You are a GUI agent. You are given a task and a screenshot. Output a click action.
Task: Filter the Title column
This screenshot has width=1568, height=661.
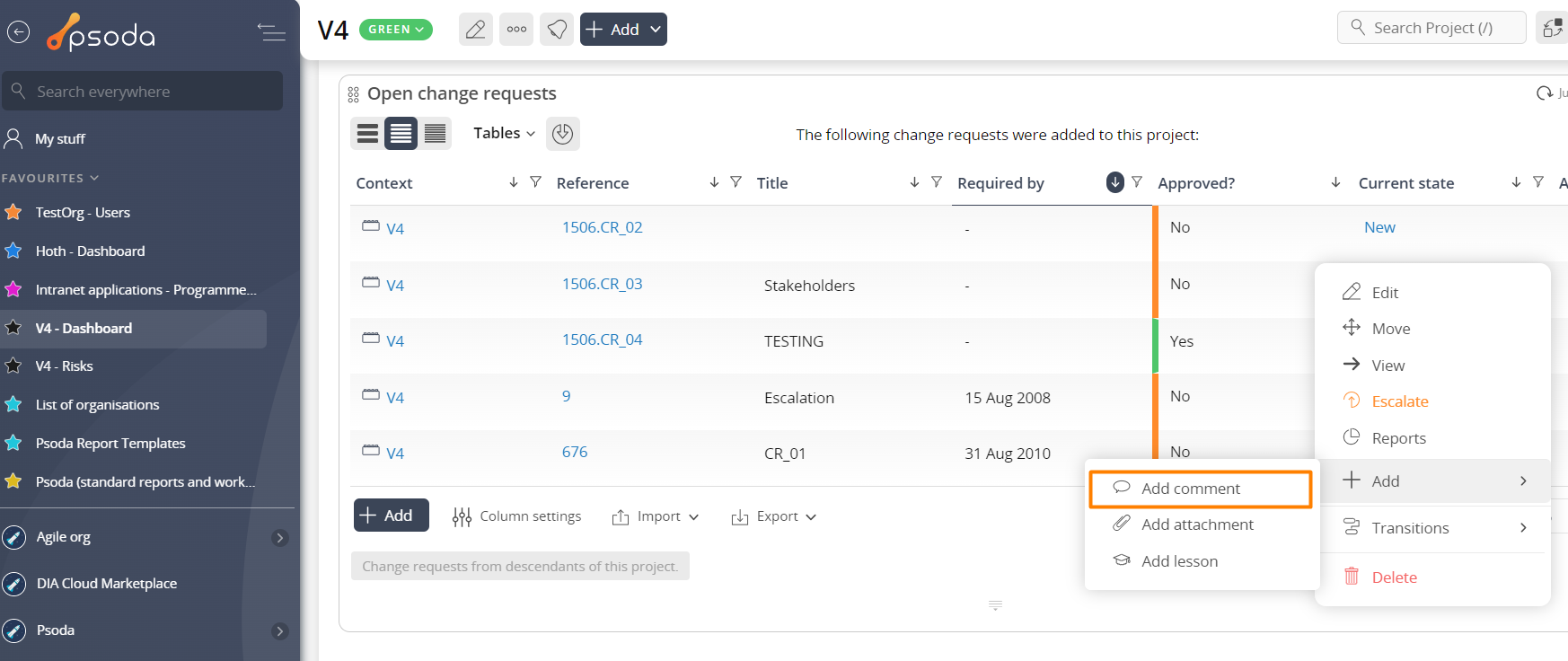(936, 182)
